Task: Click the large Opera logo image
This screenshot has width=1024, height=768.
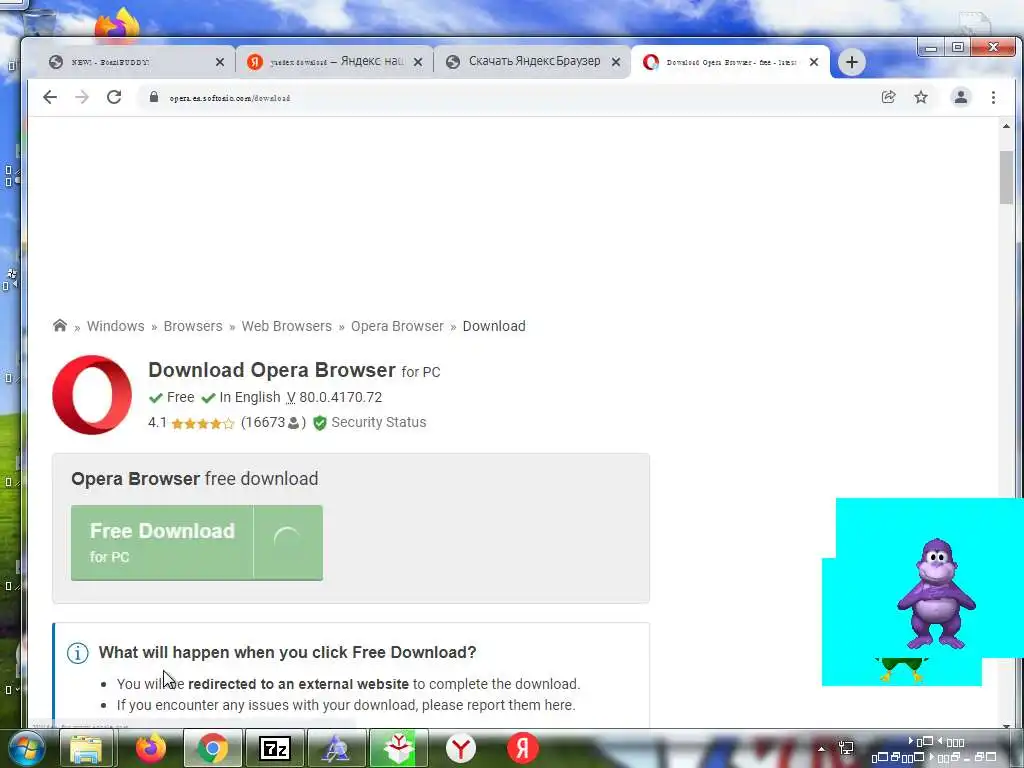Action: coord(92,394)
